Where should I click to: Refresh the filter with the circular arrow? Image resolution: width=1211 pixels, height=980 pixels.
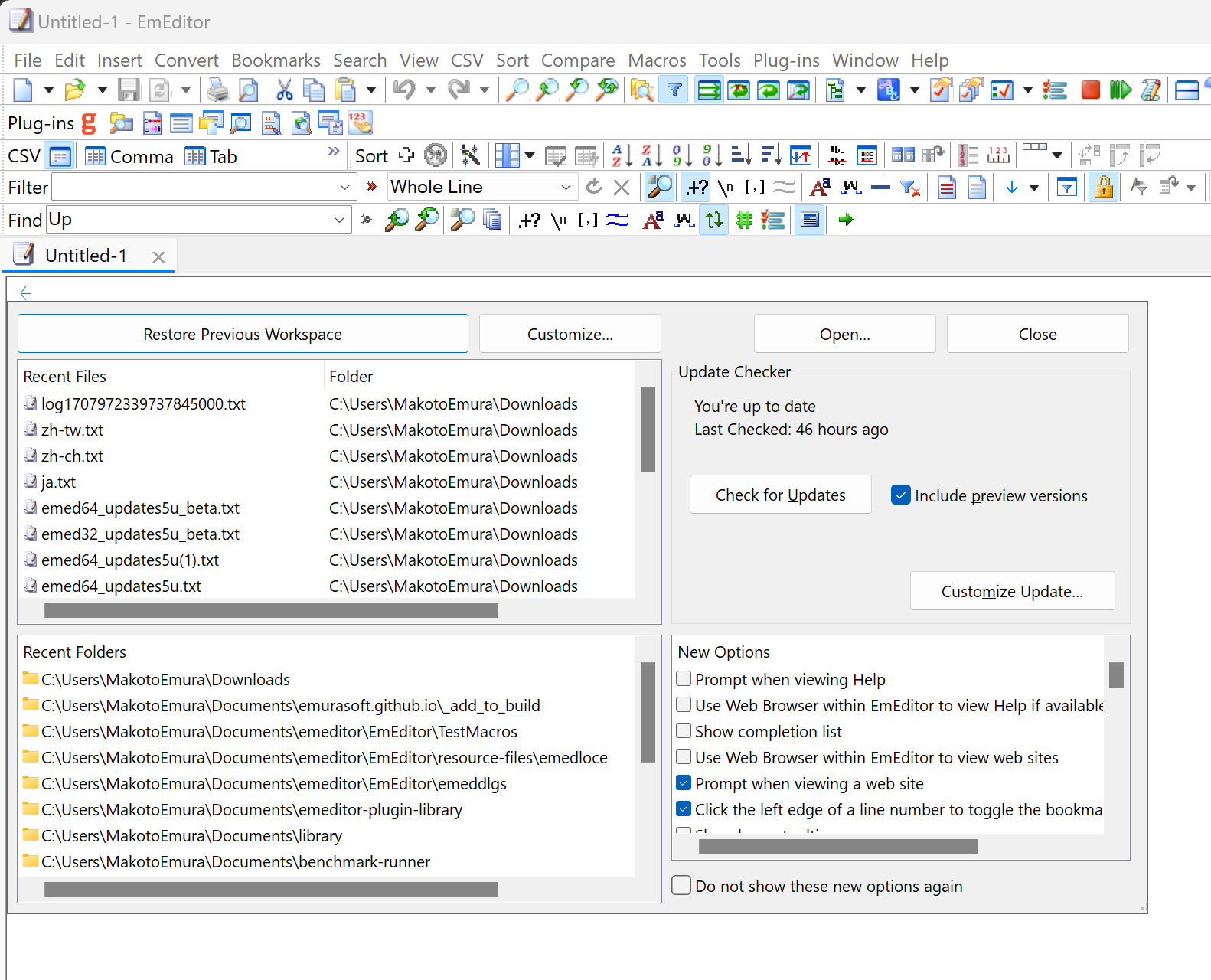tap(593, 187)
